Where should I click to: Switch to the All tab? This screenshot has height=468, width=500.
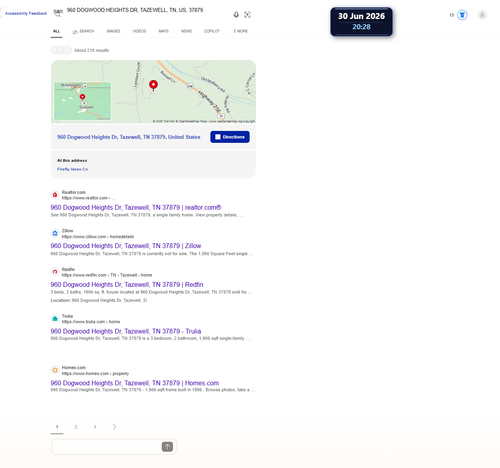[x=56, y=31]
